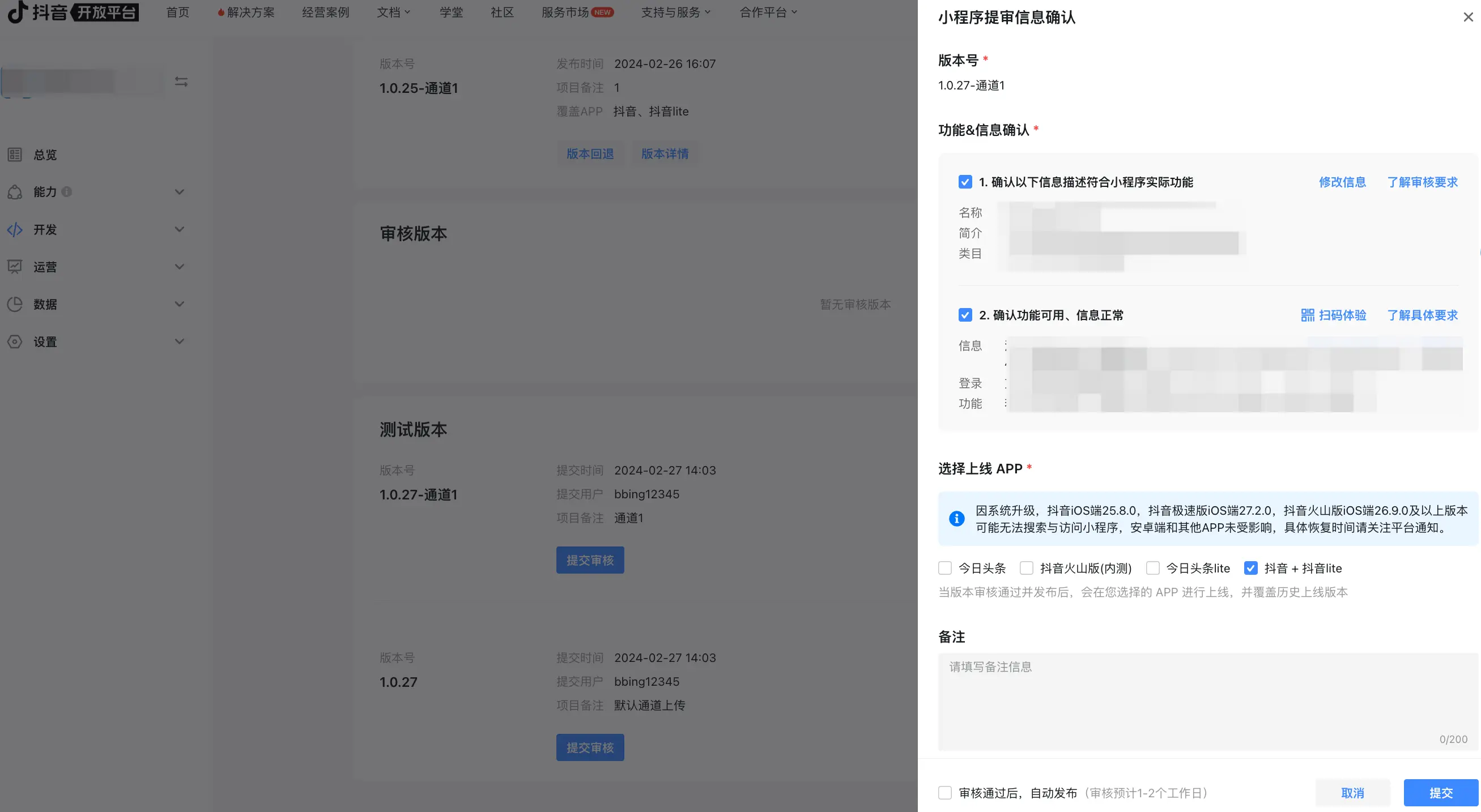Click the info icon beside 能力

pos(67,192)
